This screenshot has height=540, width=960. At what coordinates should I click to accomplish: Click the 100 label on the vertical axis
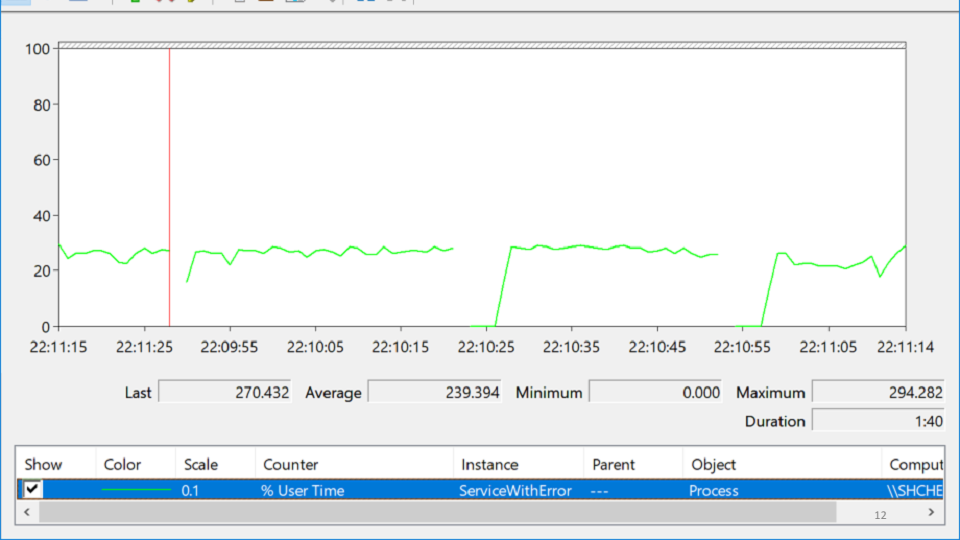coord(37,49)
